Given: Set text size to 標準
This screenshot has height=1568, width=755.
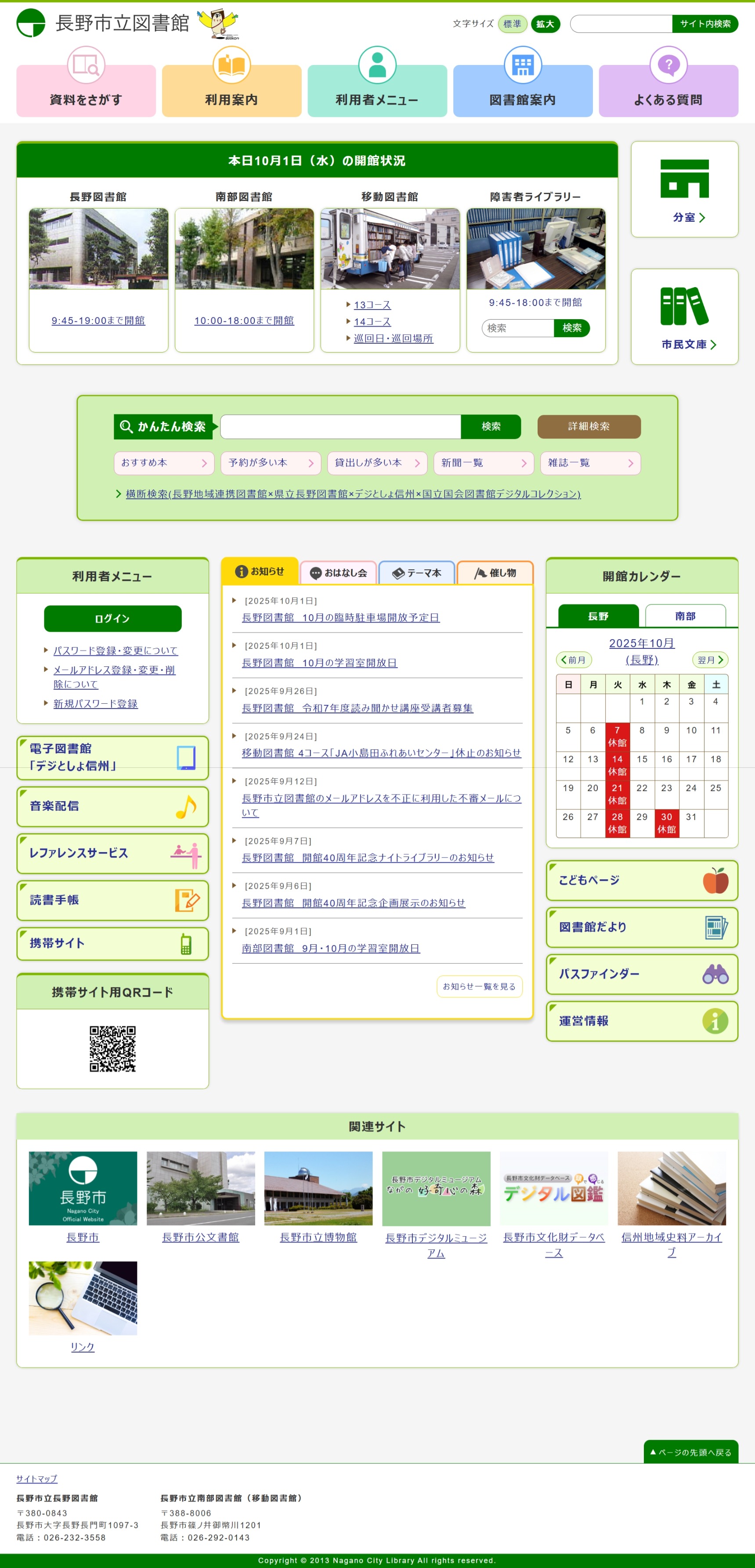Looking at the screenshot, I should (512, 24).
